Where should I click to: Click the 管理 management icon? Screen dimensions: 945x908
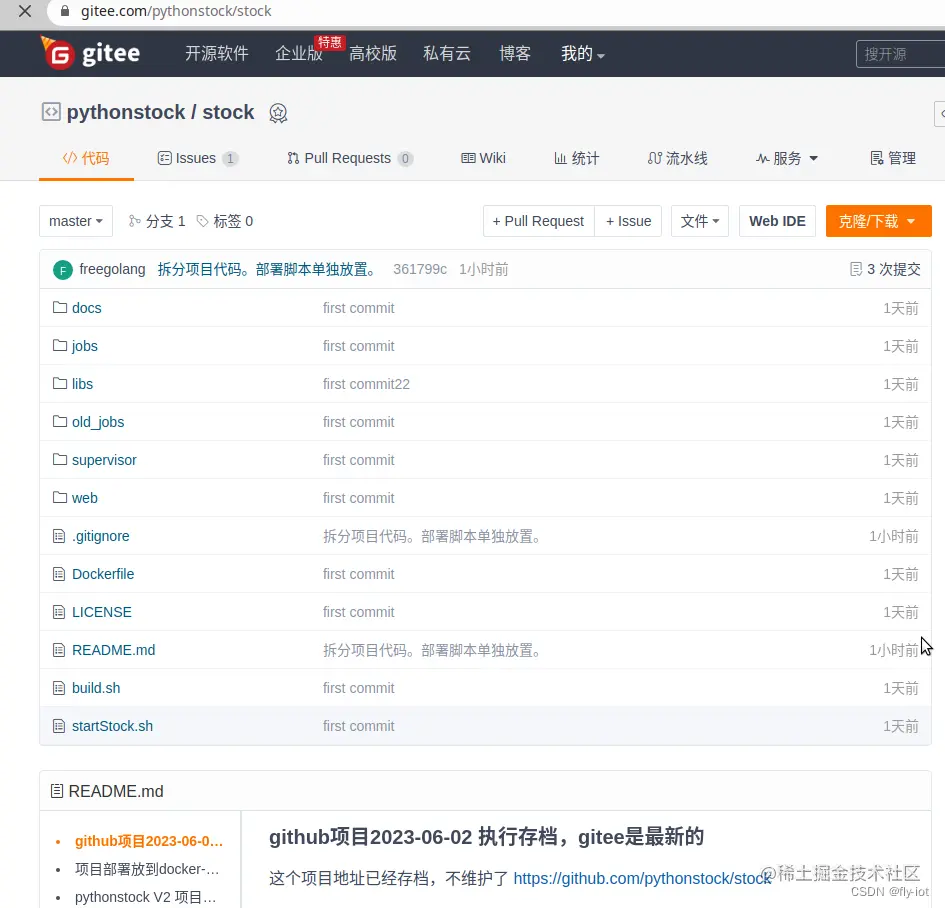coord(876,157)
